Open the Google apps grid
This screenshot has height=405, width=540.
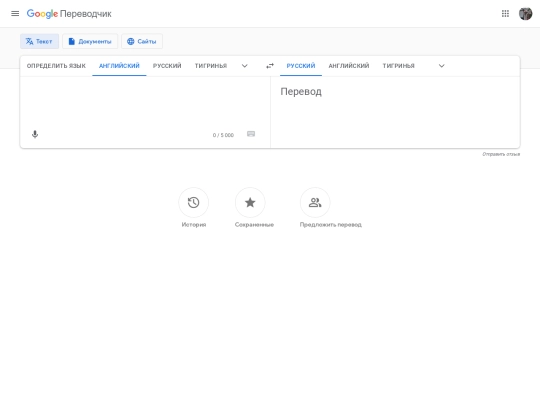505,14
